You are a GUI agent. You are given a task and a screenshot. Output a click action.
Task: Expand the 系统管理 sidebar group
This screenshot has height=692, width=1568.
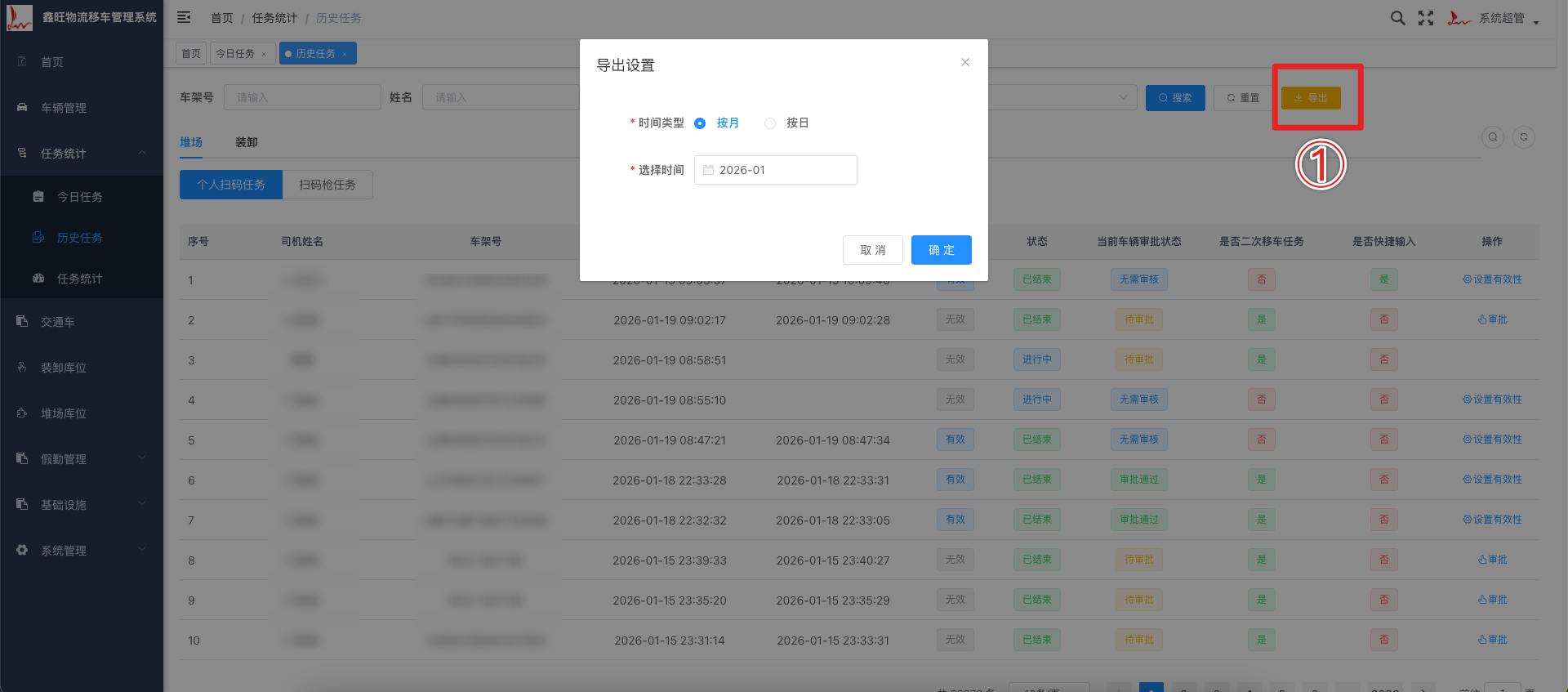(82, 551)
